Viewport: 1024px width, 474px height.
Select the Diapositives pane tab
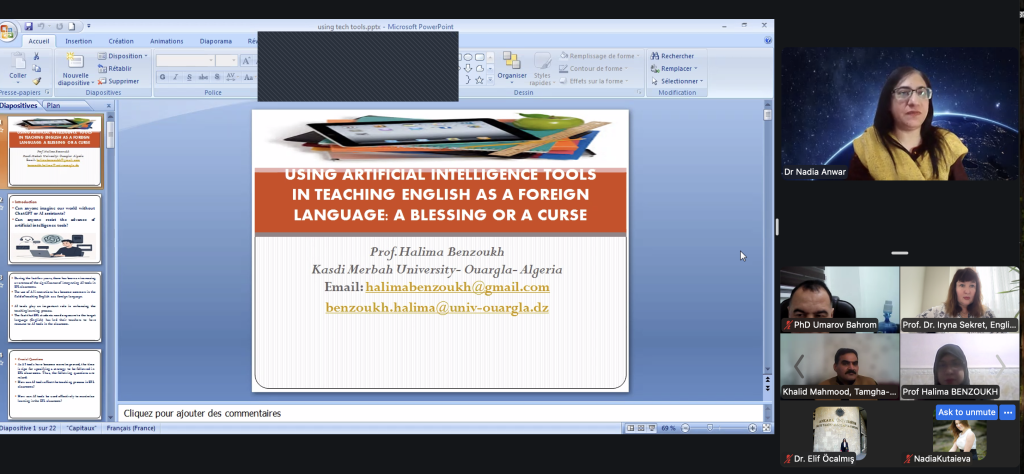tap(19, 105)
